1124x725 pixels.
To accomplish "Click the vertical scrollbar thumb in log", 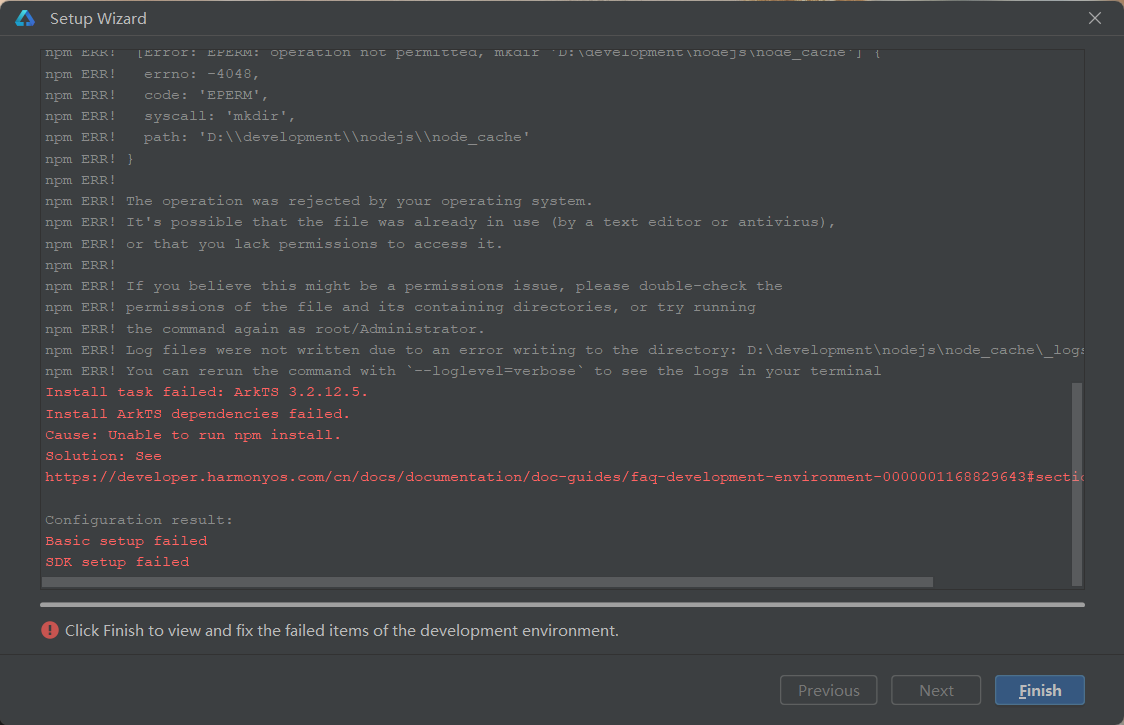I will (1077, 482).
